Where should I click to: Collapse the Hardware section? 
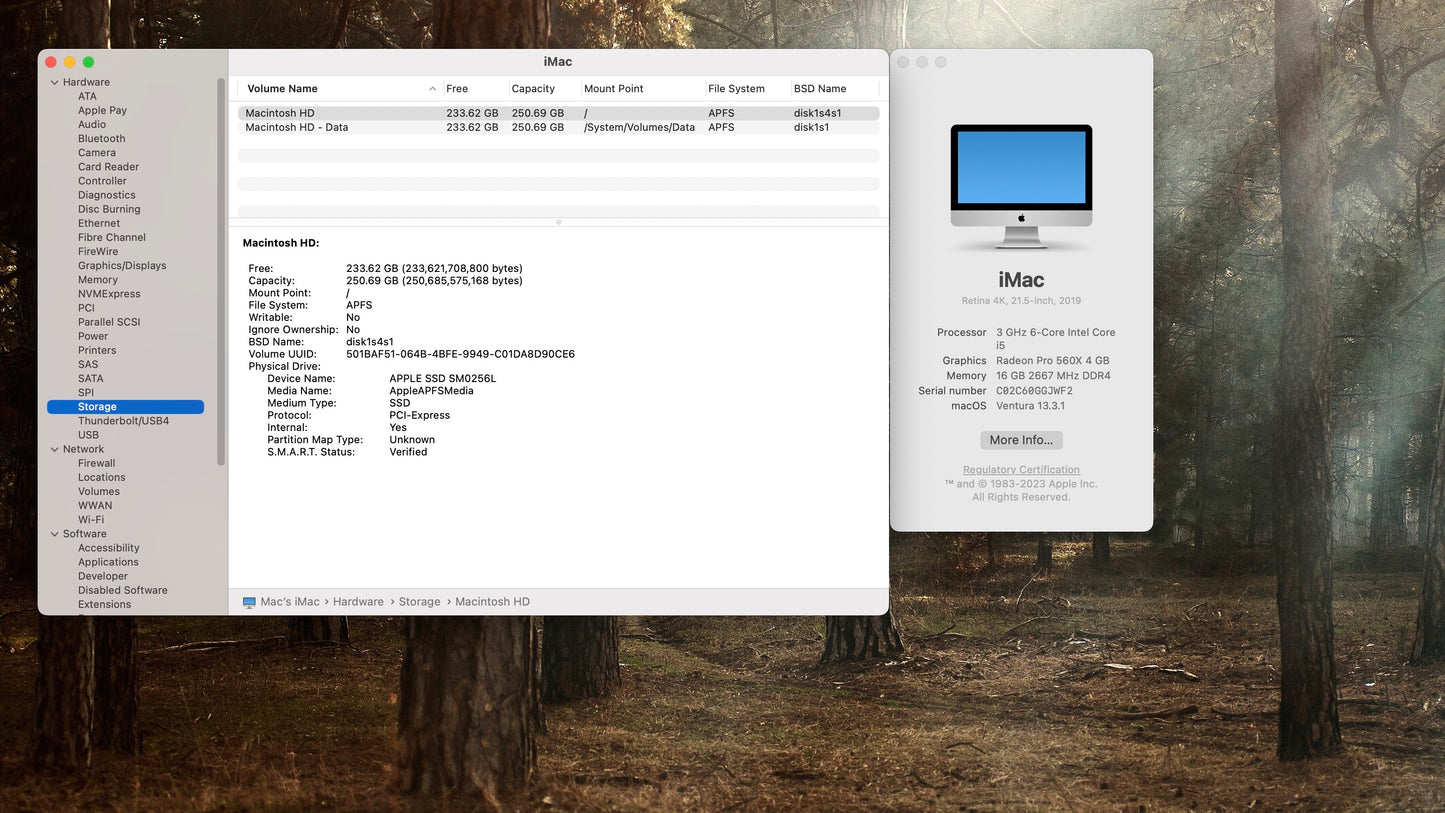click(x=55, y=81)
